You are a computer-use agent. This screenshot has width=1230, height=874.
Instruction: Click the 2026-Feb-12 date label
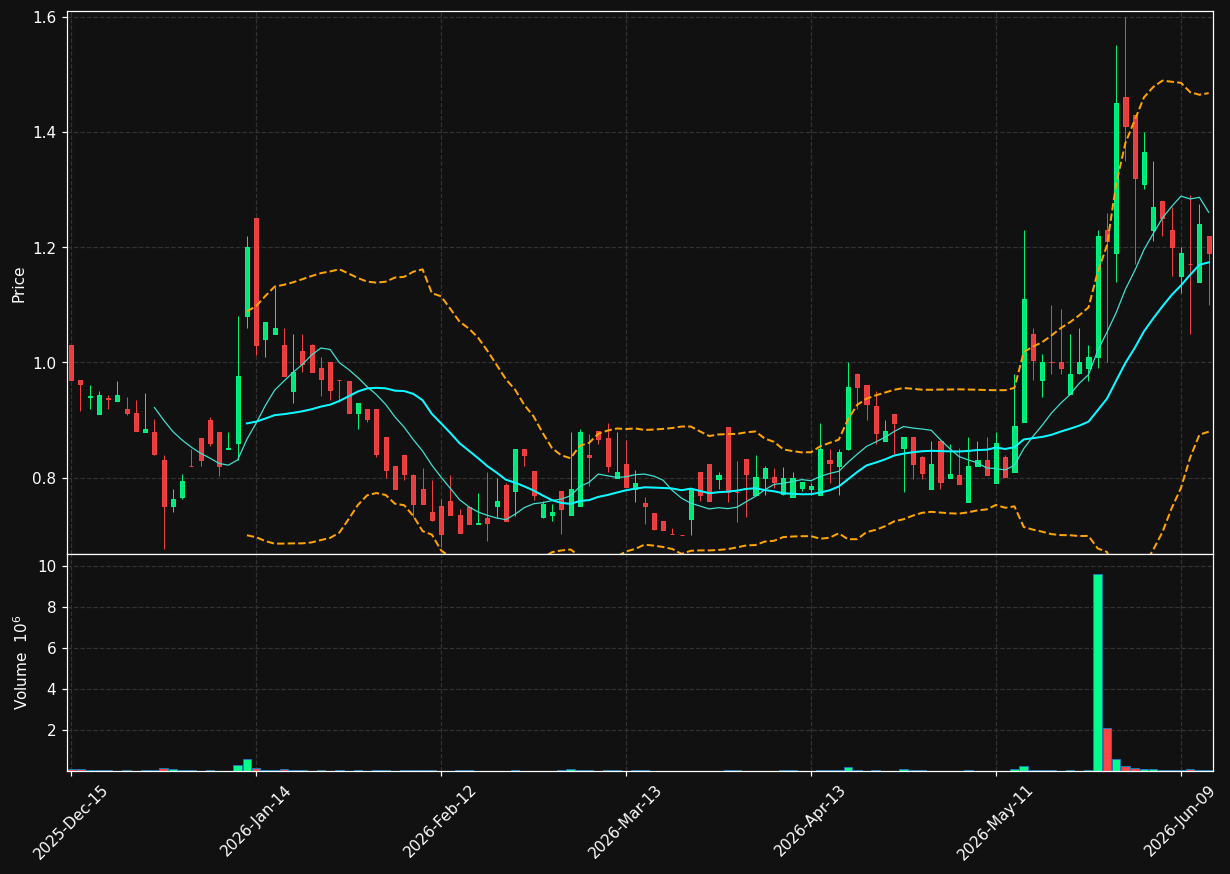point(440,822)
